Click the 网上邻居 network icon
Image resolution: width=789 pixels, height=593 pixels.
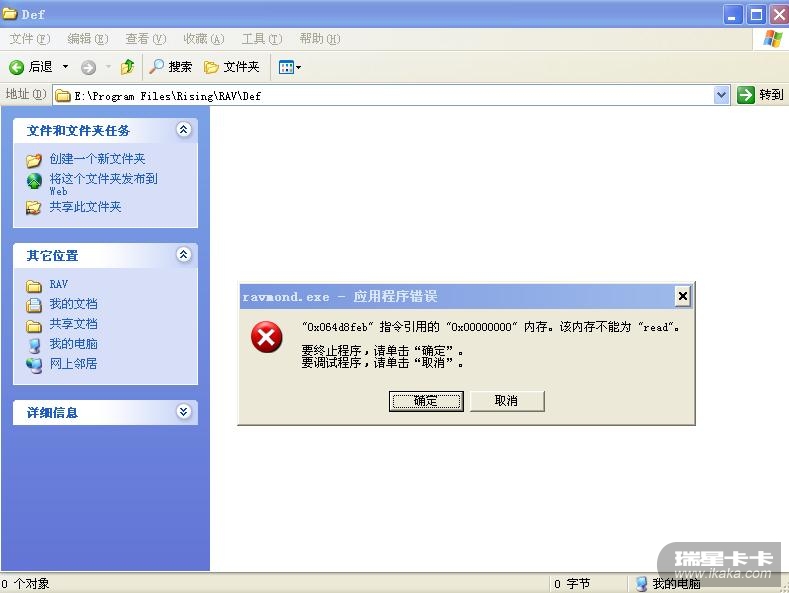[x=34, y=365]
